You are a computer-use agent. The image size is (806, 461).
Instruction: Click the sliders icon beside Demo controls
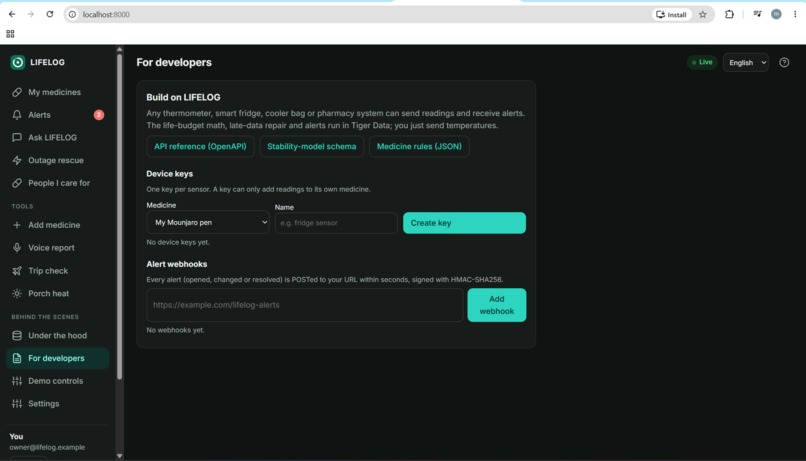[x=17, y=381]
